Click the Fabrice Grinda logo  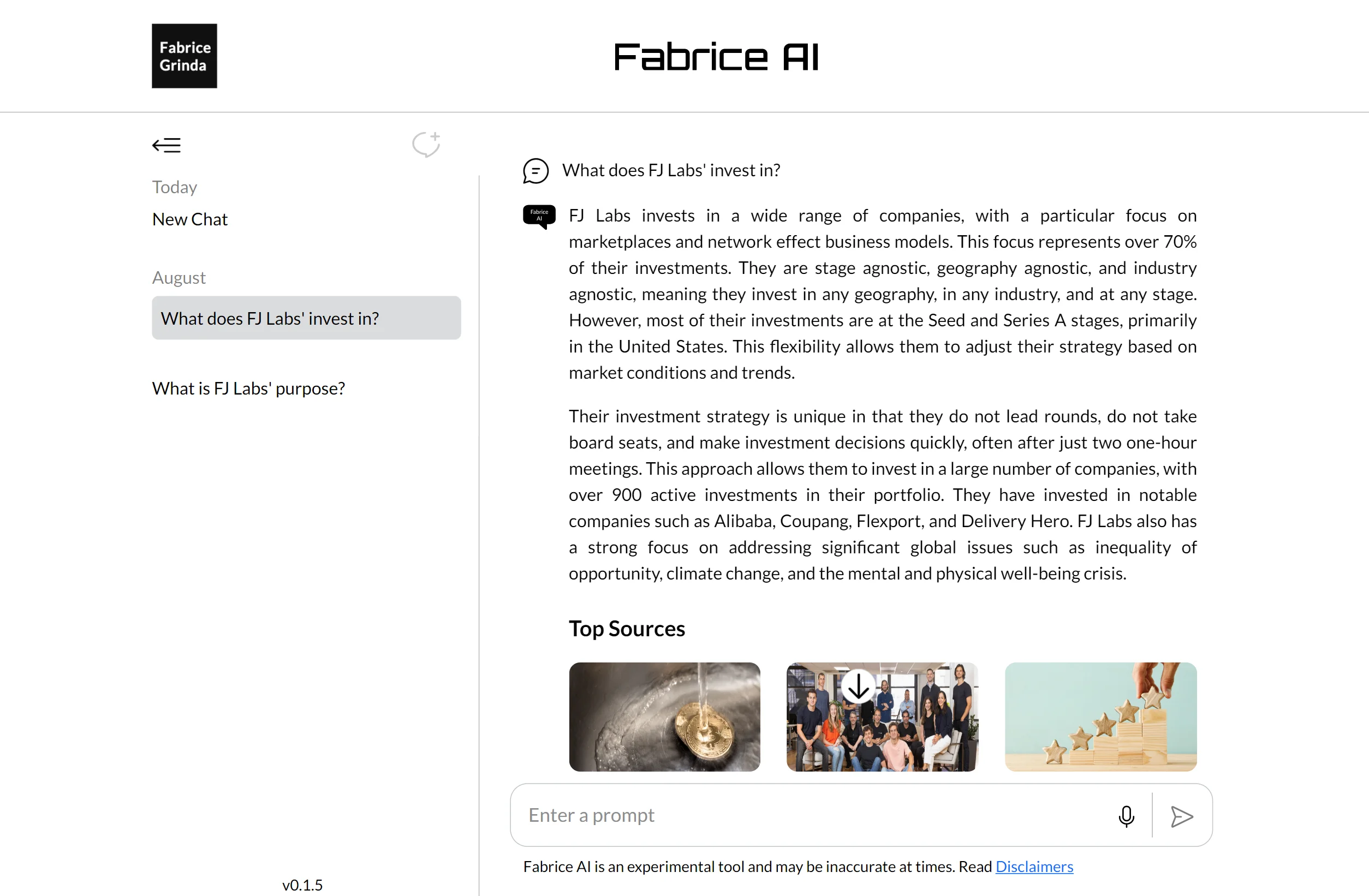pyautogui.click(x=184, y=56)
